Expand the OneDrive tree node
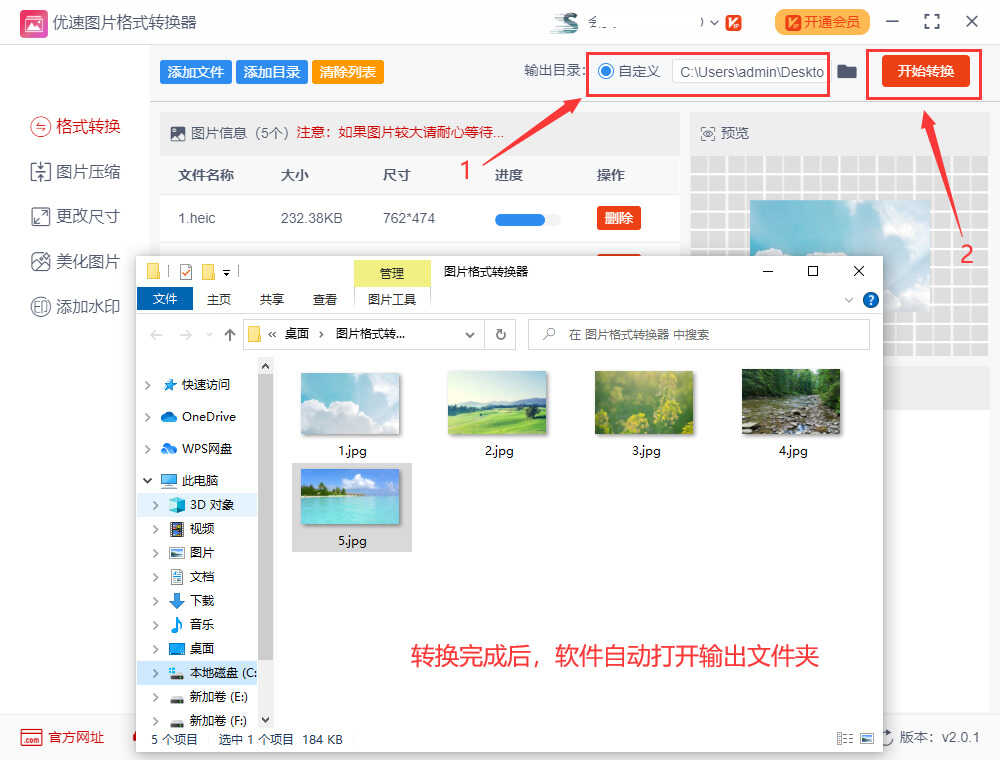1000x760 pixels. 148,417
